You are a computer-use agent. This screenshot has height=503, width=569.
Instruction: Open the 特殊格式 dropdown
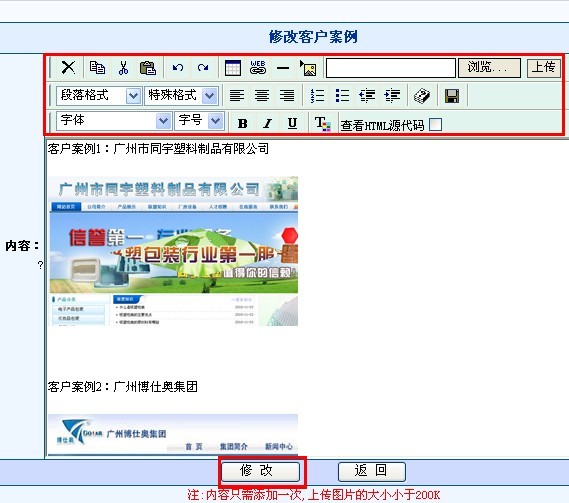[181, 96]
